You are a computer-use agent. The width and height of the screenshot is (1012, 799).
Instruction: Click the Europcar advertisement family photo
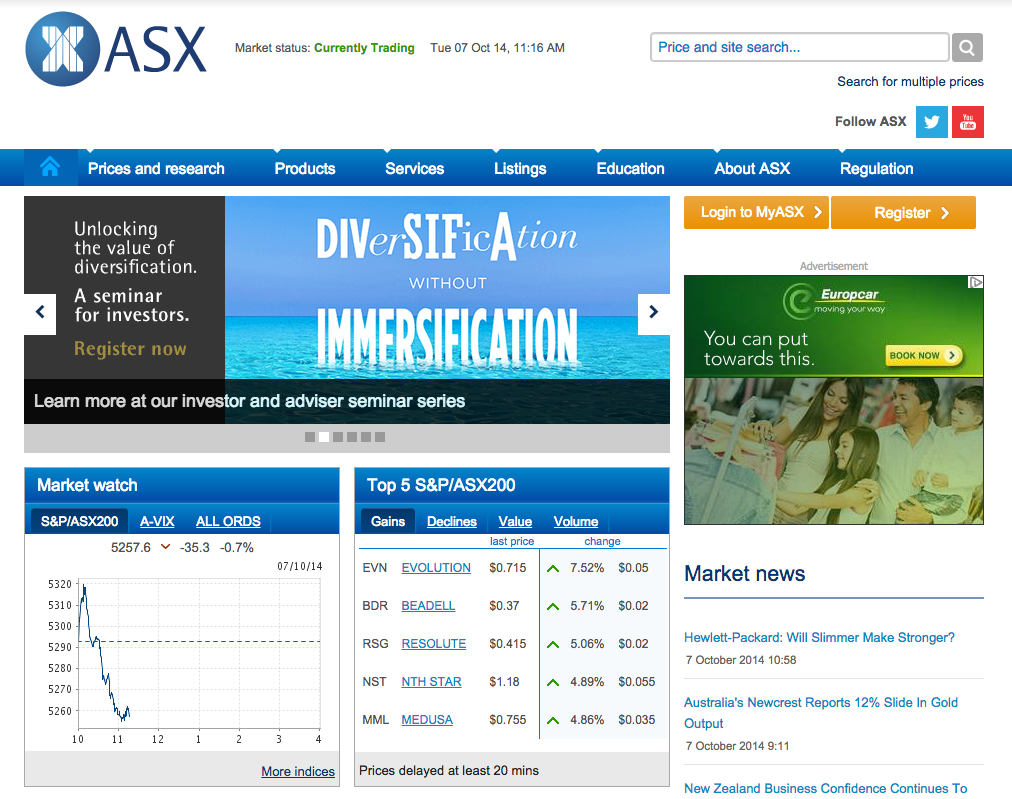[834, 450]
